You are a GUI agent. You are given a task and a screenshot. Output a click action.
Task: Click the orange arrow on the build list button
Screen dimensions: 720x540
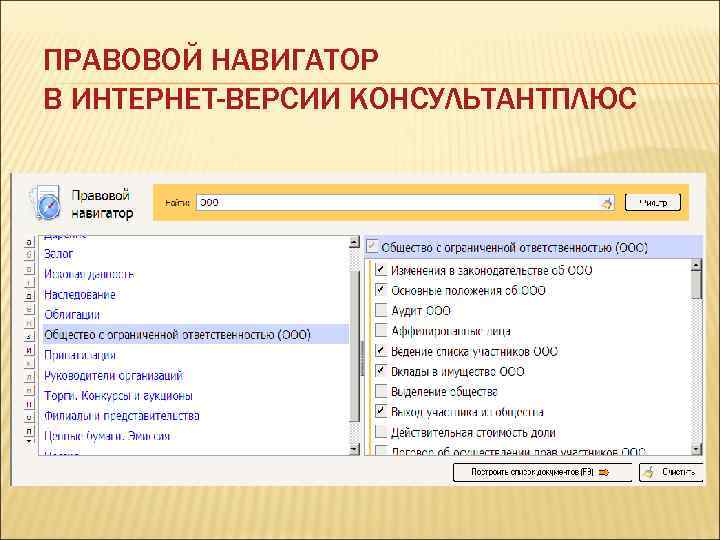pos(604,472)
